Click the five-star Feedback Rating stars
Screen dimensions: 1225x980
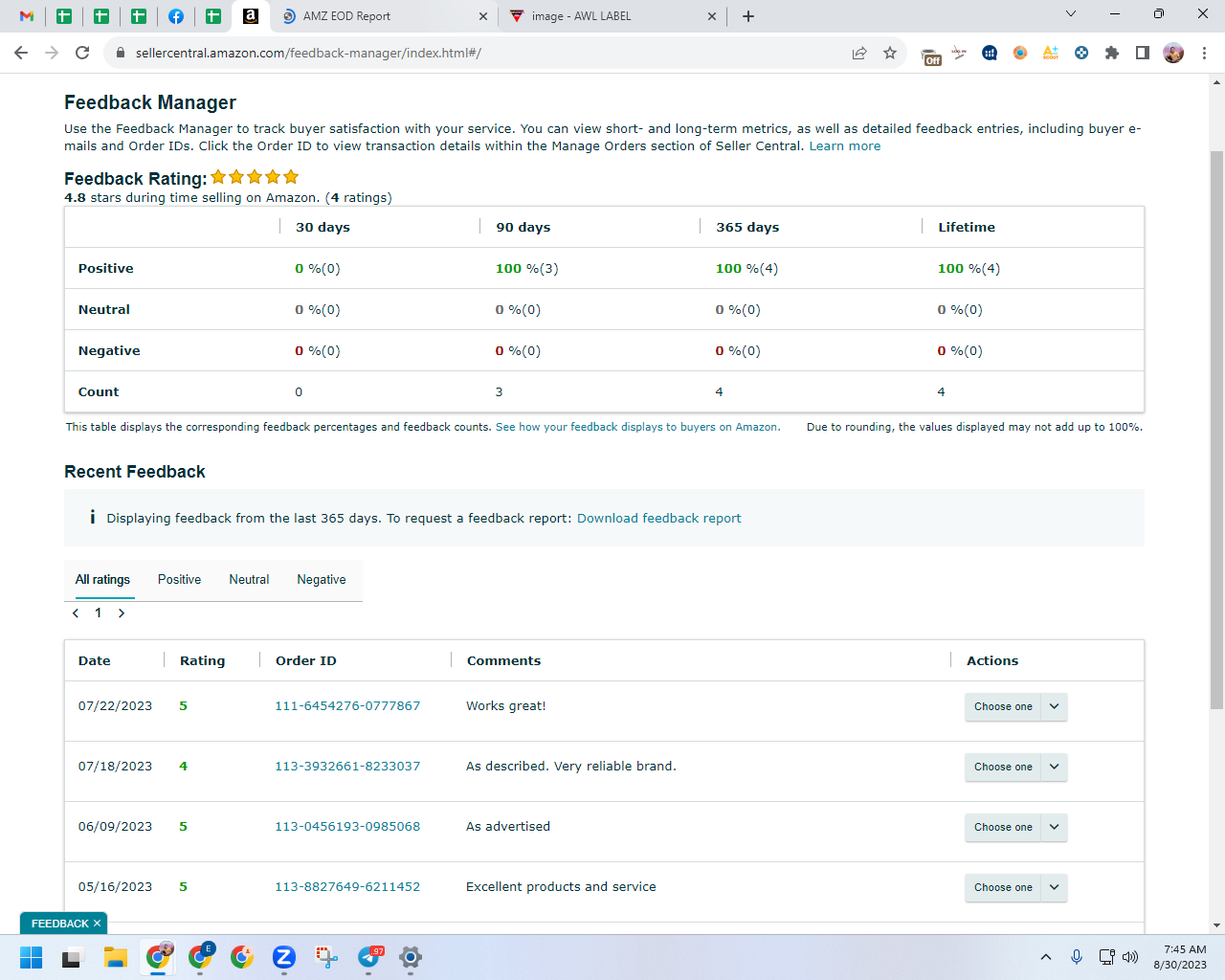255,177
